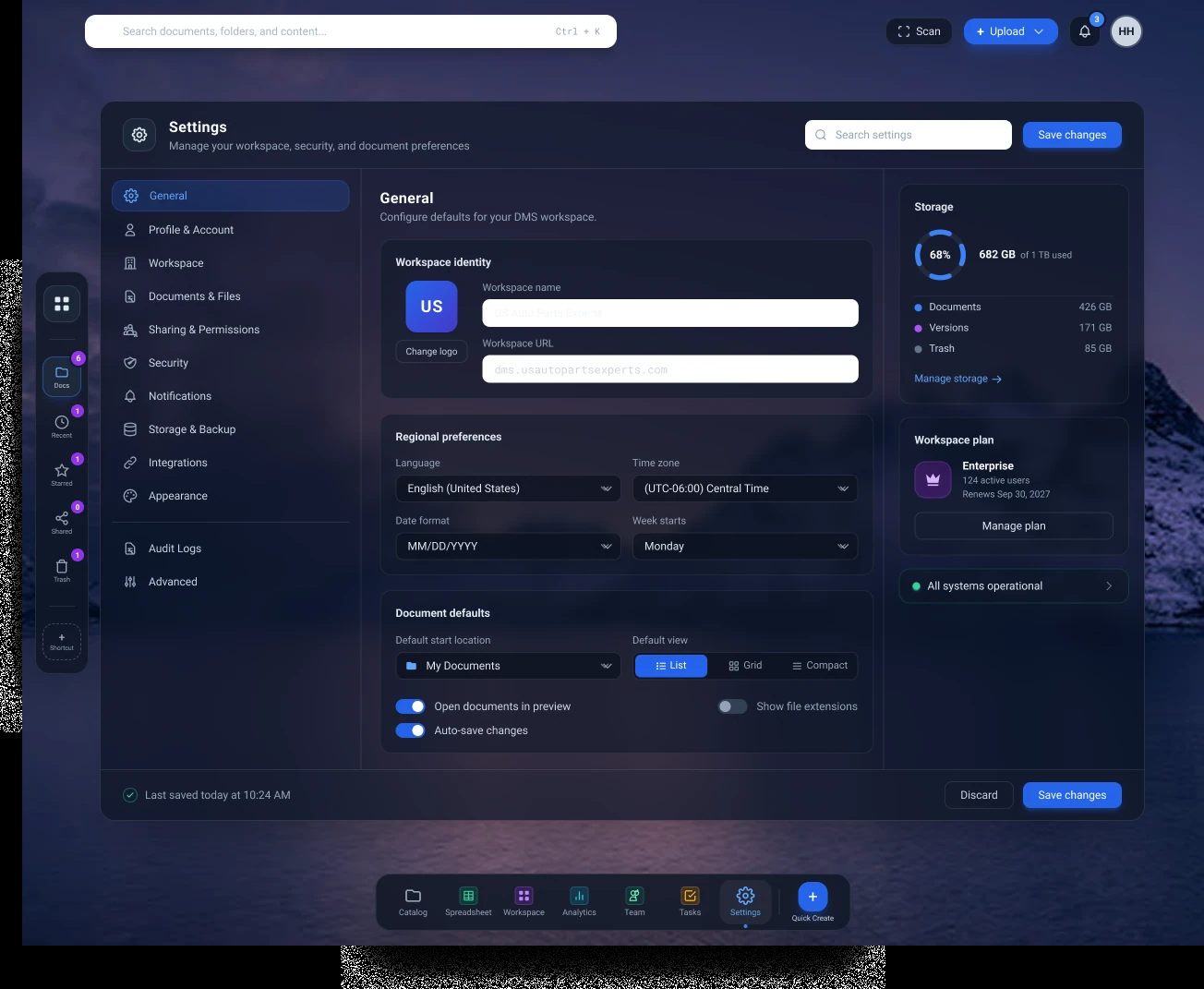Follow the Manage storage link
This screenshot has width=1204, height=989.
[957, 379]
